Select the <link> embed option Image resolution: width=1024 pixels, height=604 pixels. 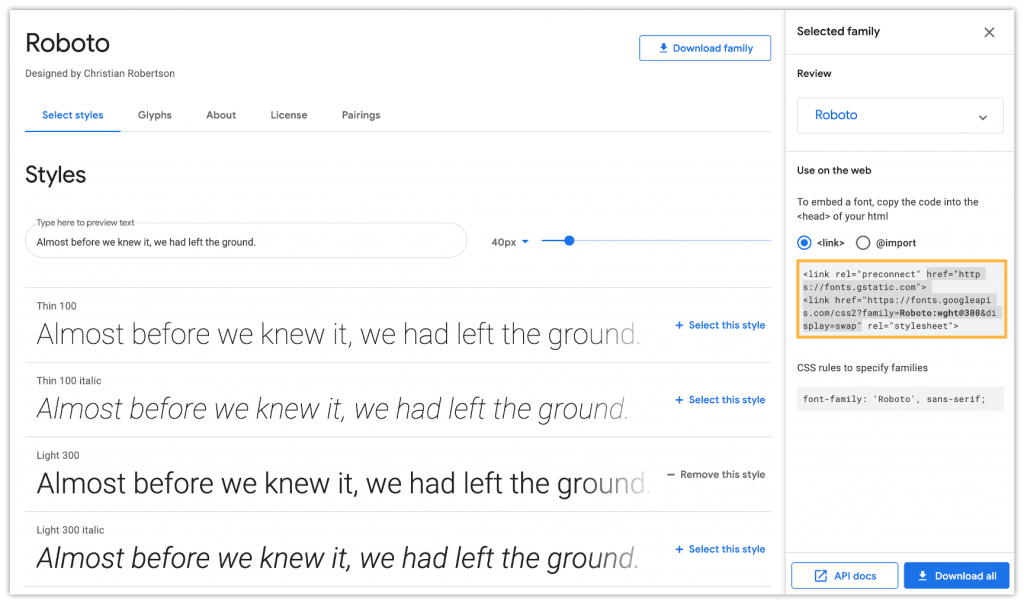pos(804,242)
